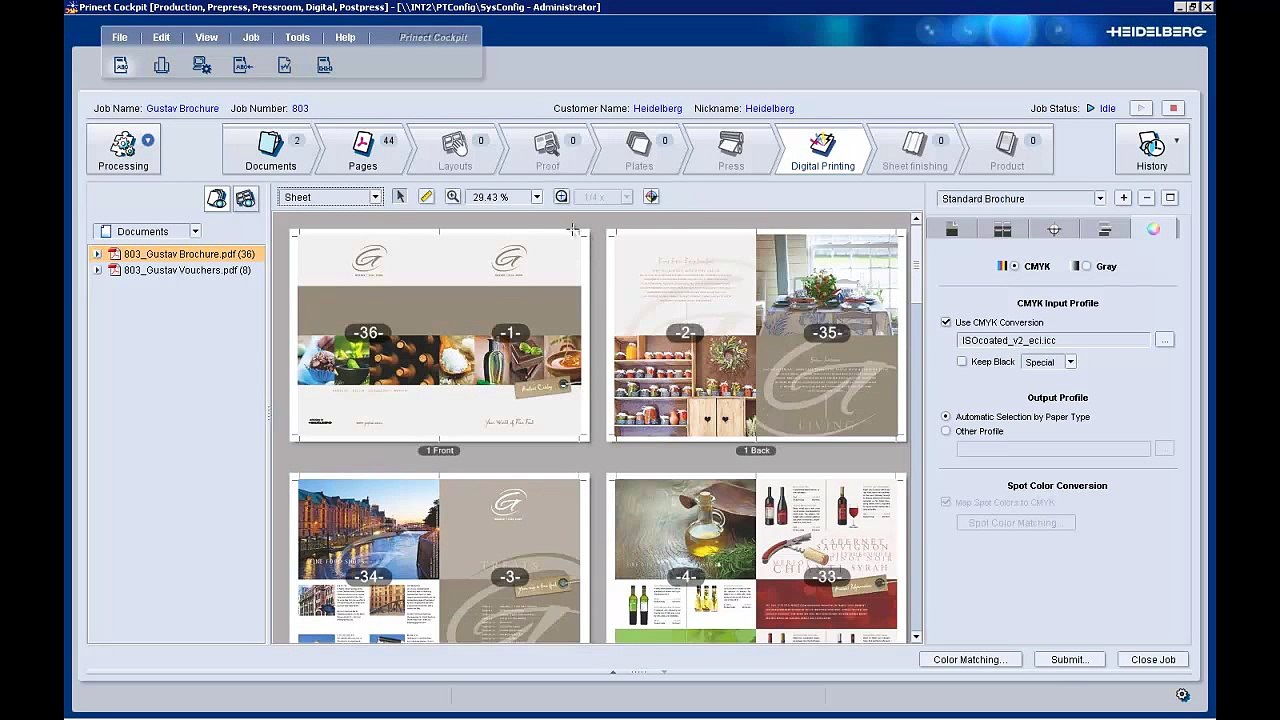Uncheck Use CMYK Conversion checkbox

click(946, 322)
